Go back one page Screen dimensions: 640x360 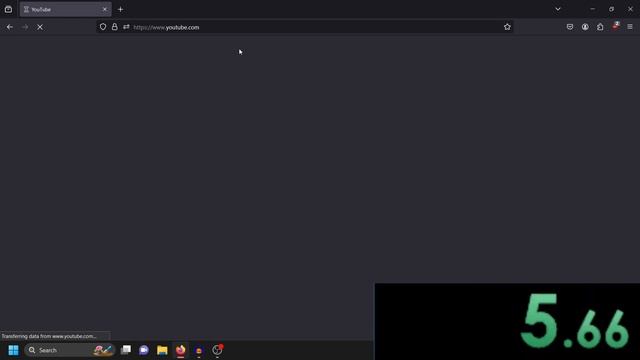pyautogui.click(x=10, y=27)
